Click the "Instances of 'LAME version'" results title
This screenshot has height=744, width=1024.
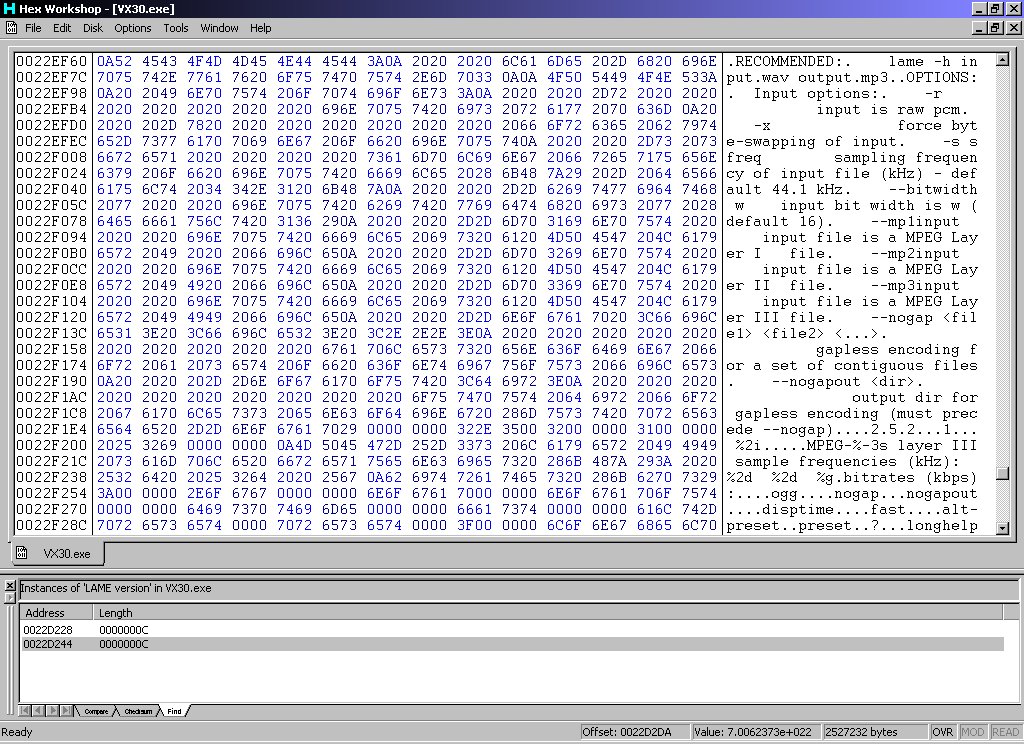[116, 588]
